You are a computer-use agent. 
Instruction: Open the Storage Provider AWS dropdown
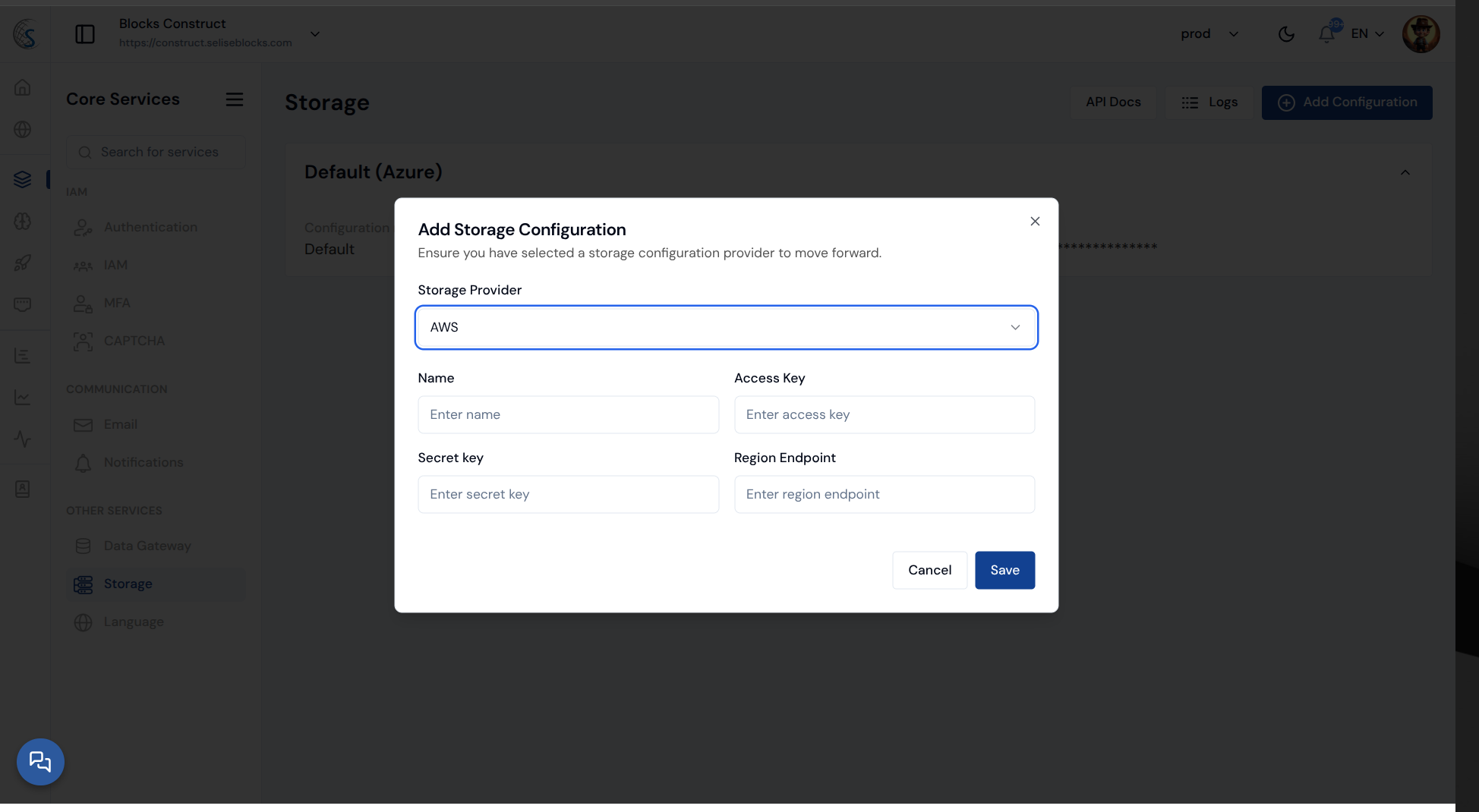click(x=726, y=328)
